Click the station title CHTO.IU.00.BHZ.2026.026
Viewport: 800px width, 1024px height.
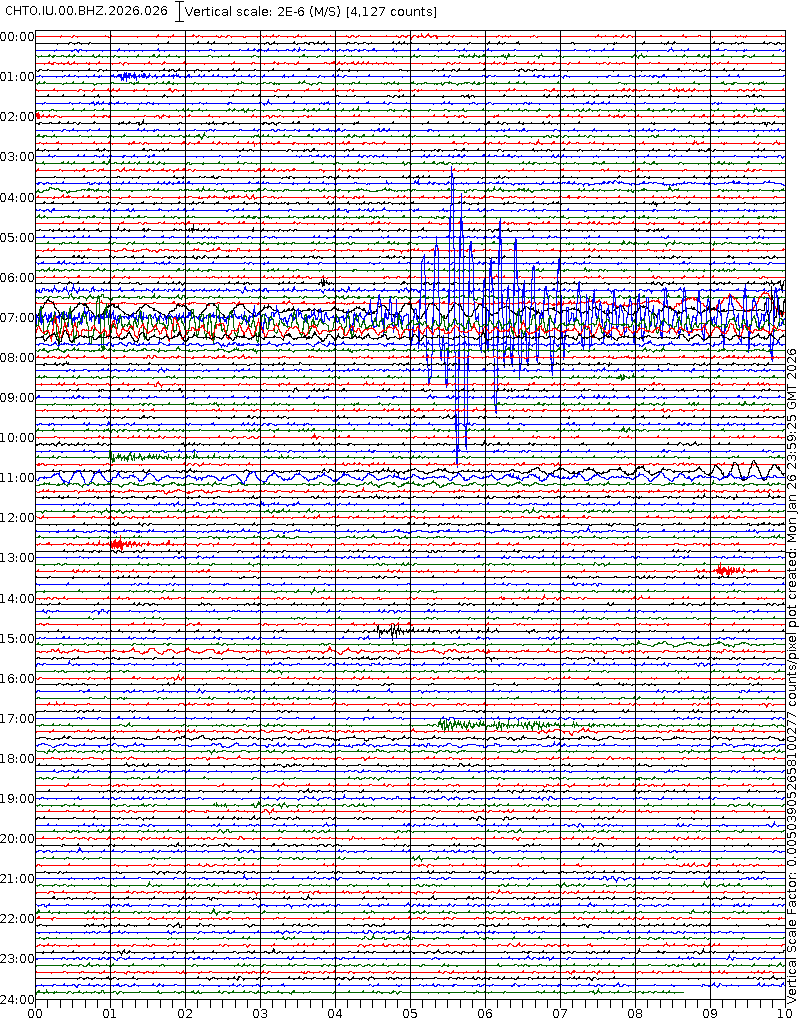point(86,11)
